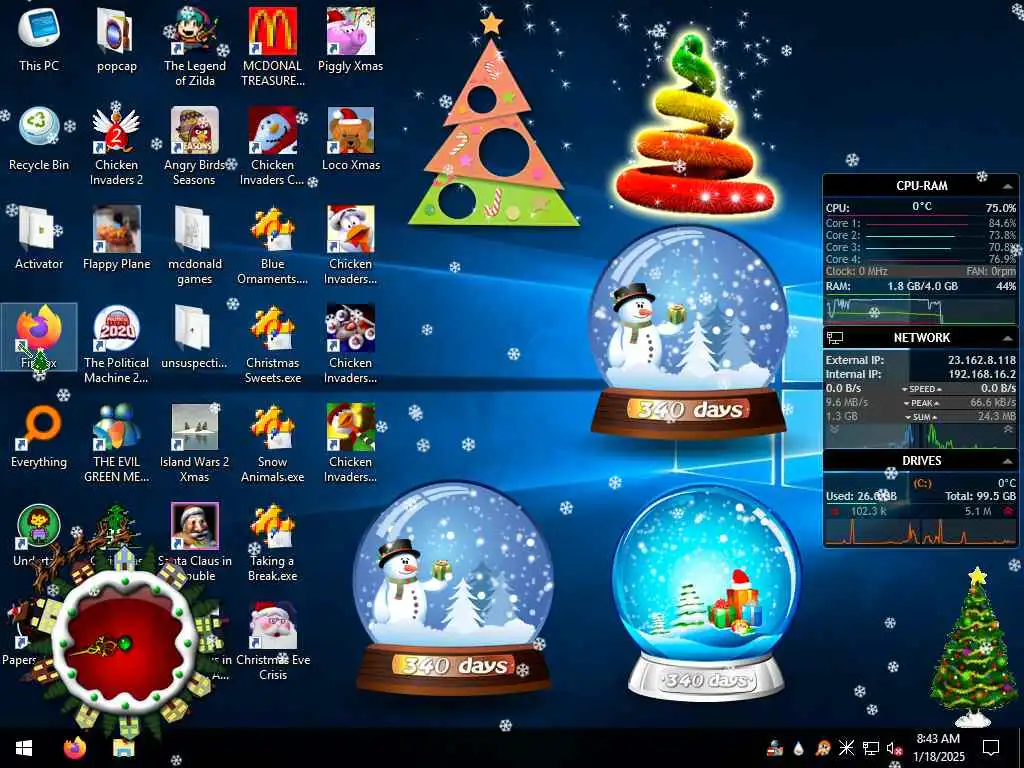Collapse the CPU-RAM gadget panel
Viewport: 1024px width, 768px height.
[x=1007, y=187]
